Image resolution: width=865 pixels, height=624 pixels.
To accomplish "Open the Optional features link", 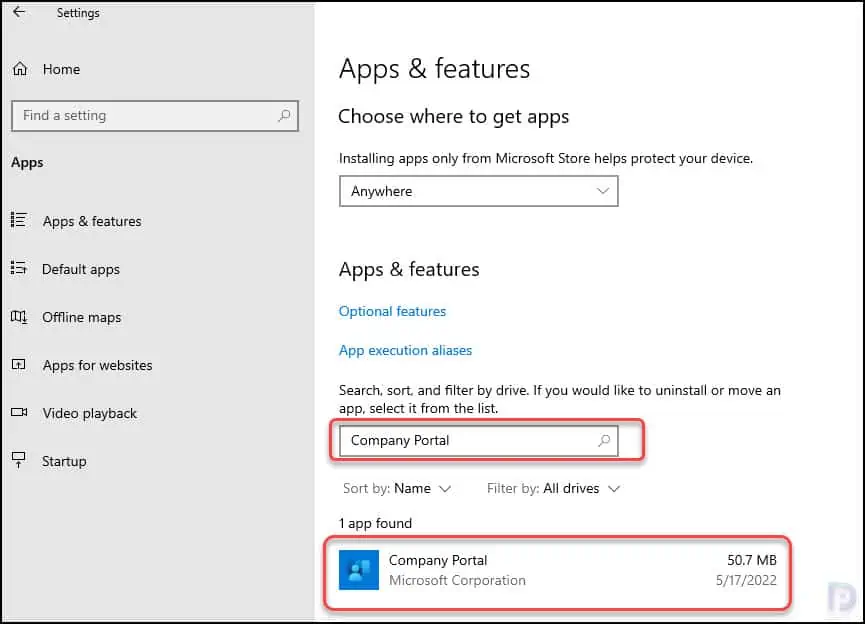I will [x=392, y=311].
